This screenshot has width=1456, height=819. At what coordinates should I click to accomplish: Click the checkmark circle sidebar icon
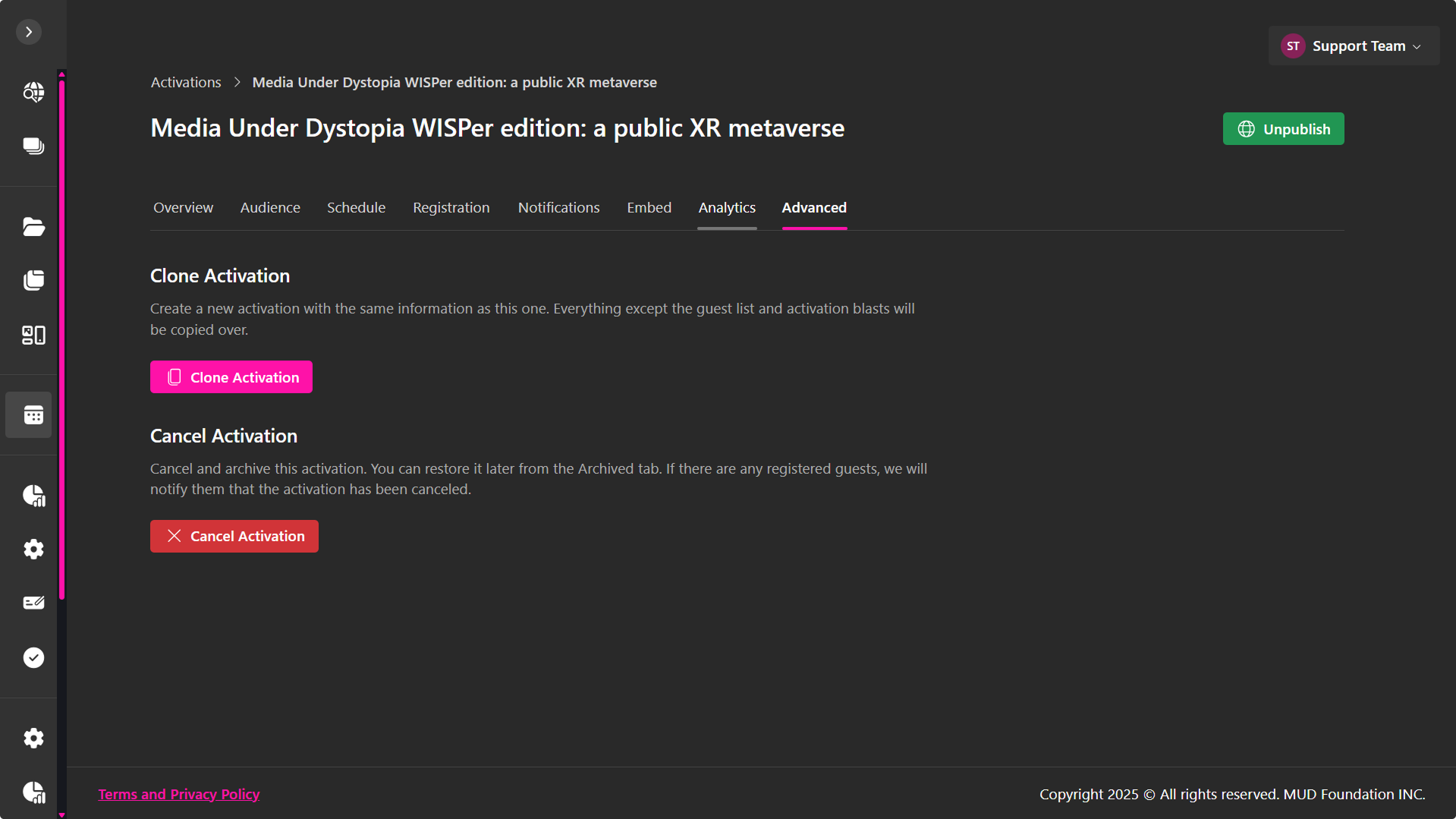[33, 657]
